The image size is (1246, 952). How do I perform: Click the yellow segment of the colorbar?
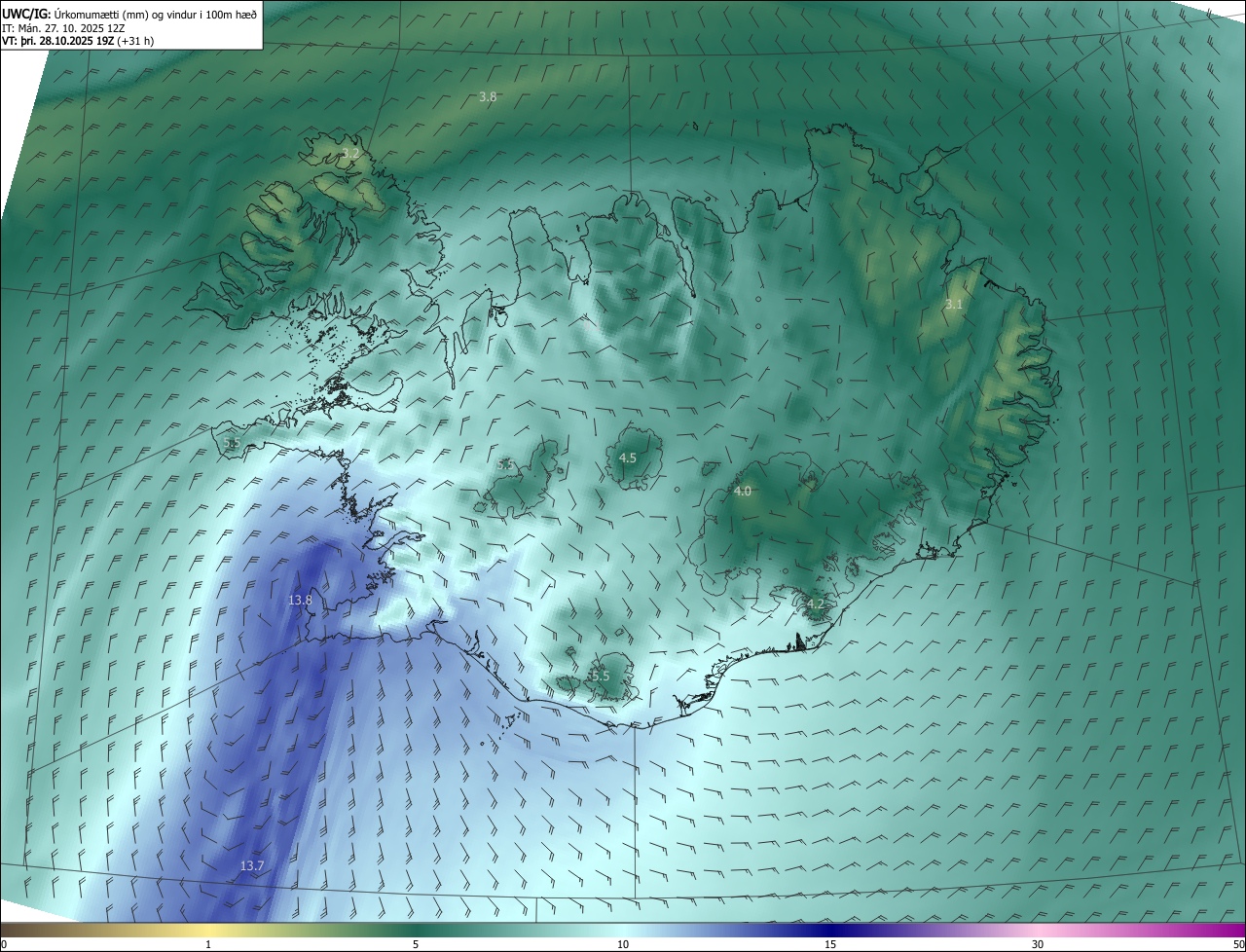[208, 930]
